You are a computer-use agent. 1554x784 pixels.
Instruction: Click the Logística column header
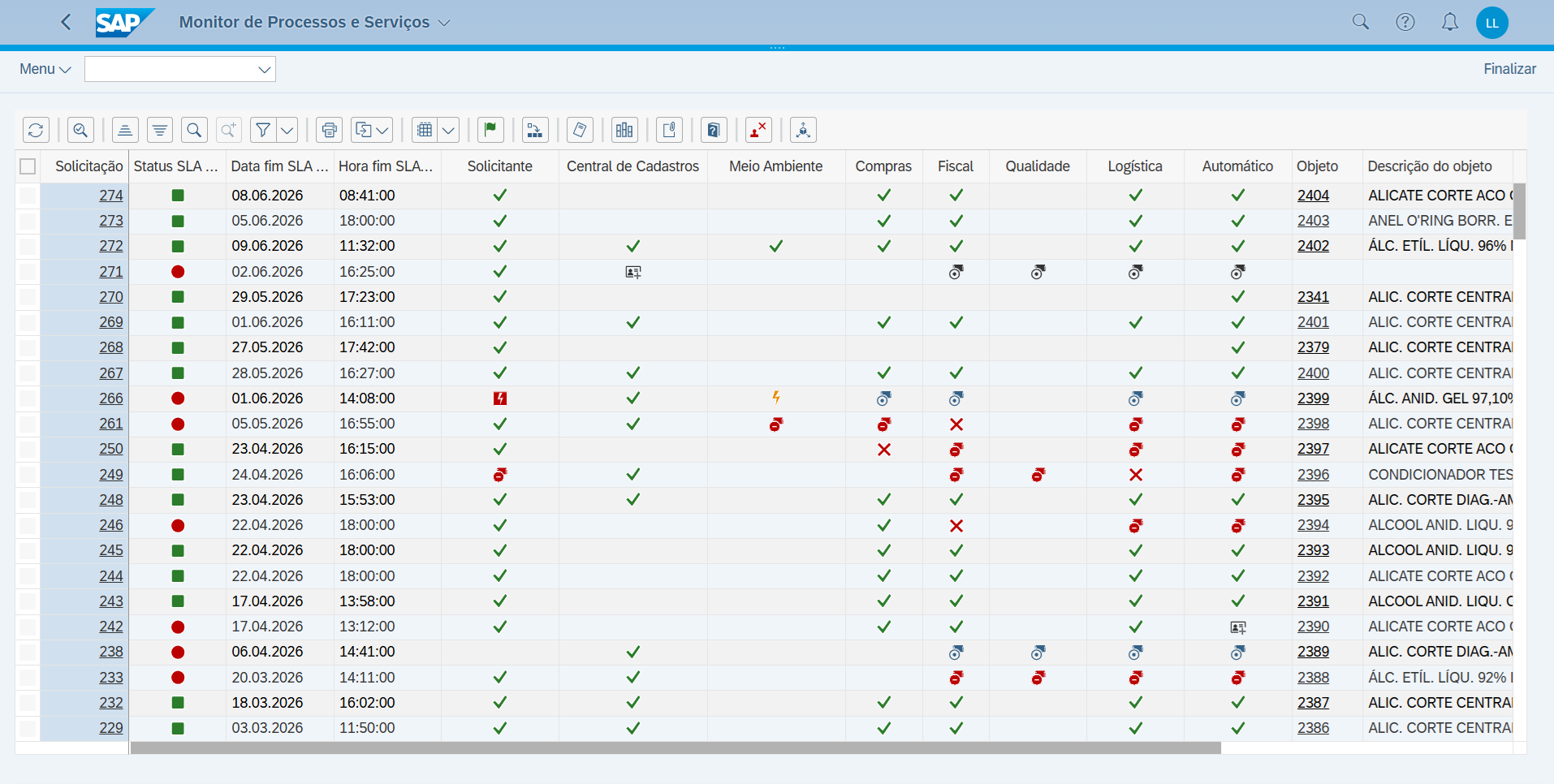tap(1135, 166)
